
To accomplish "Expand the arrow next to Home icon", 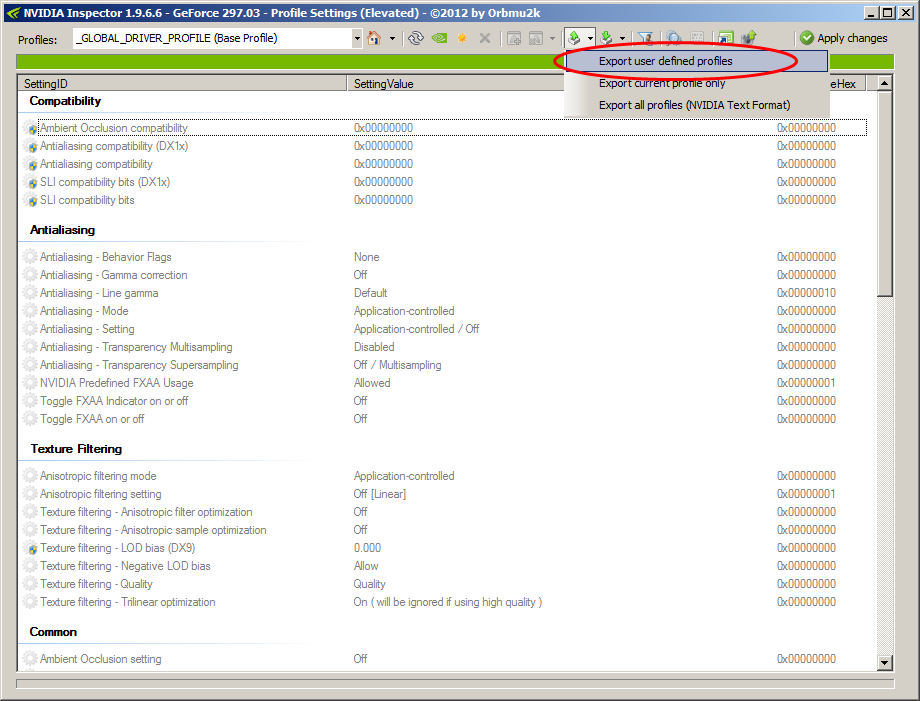I will coord(392,39).
